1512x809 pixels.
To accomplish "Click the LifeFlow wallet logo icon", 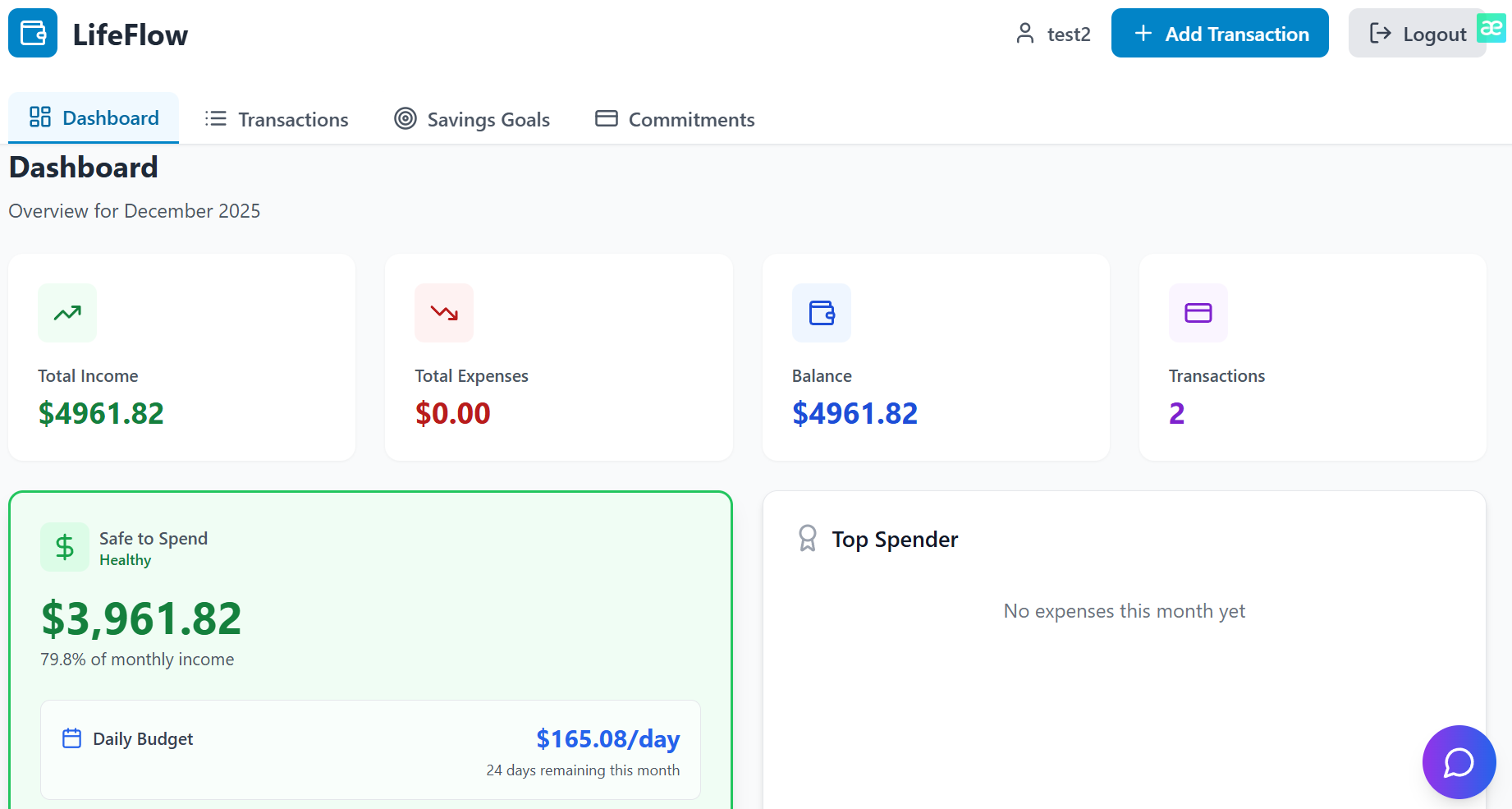I will [33, 33].
